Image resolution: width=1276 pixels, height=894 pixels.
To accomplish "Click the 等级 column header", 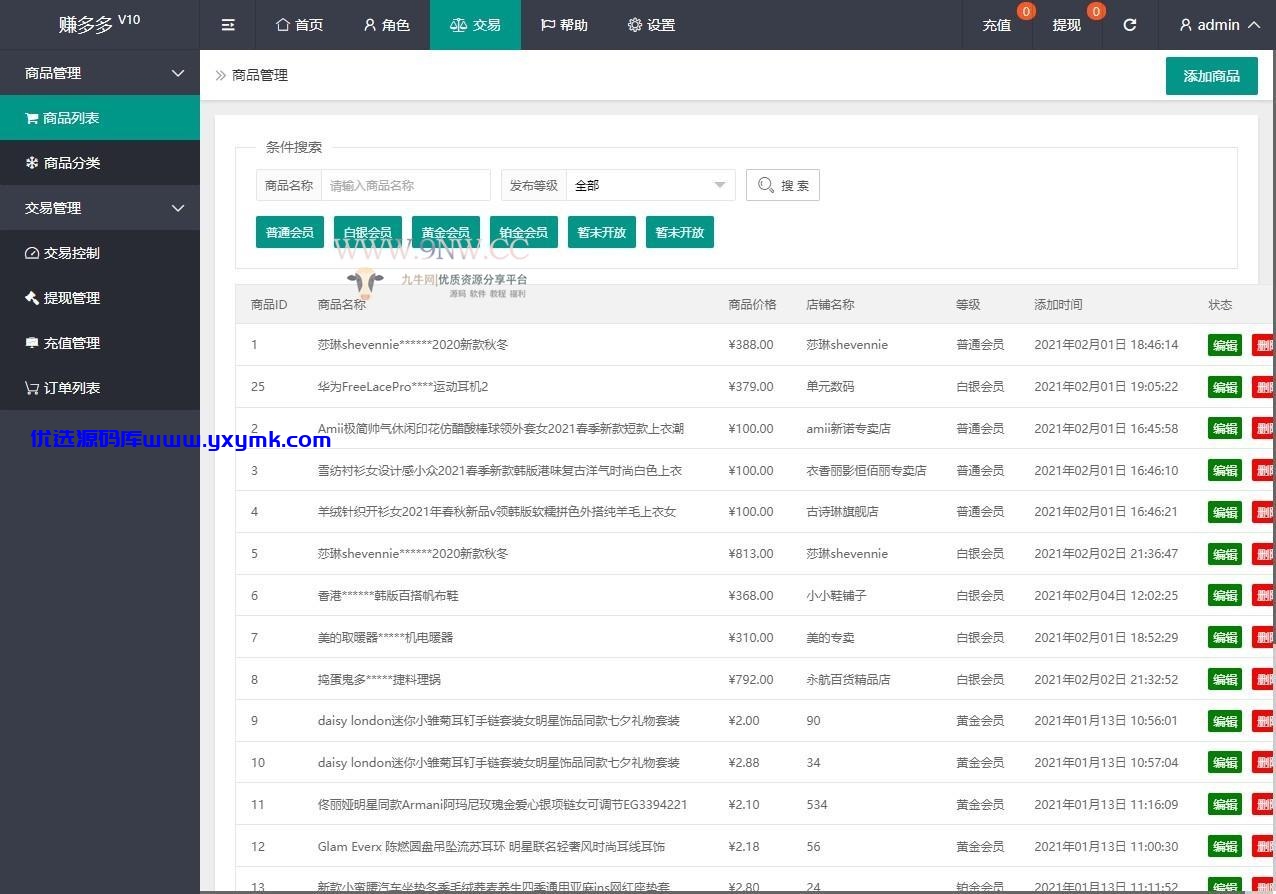I will tap(968, 304).
